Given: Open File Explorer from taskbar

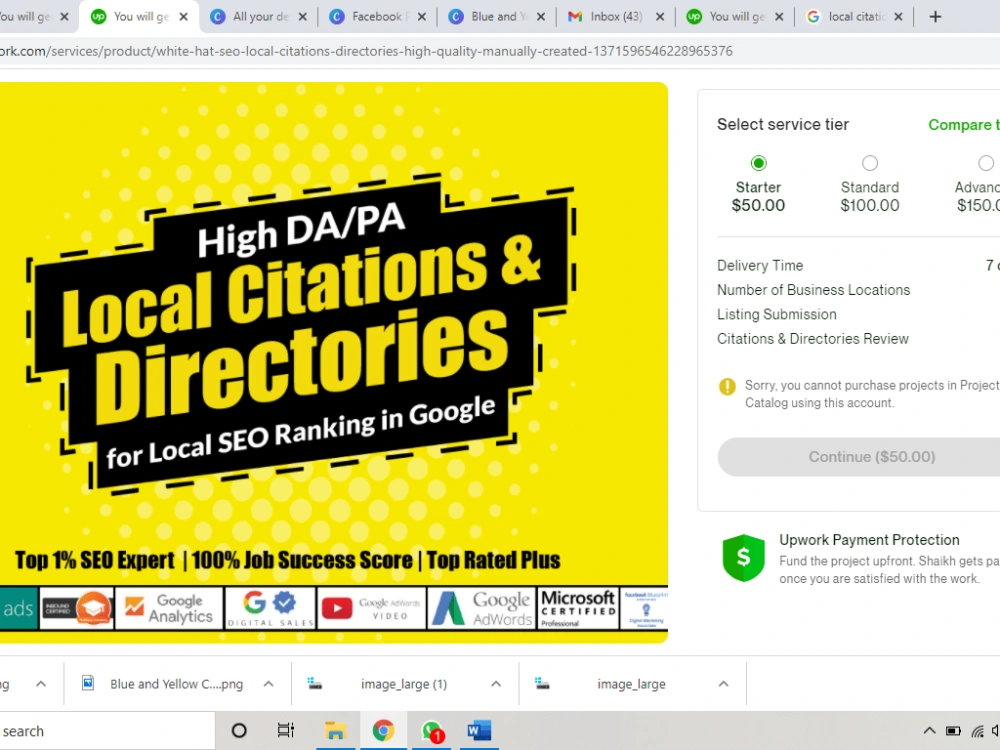Looking at the screenshot, I should [335, 731].
